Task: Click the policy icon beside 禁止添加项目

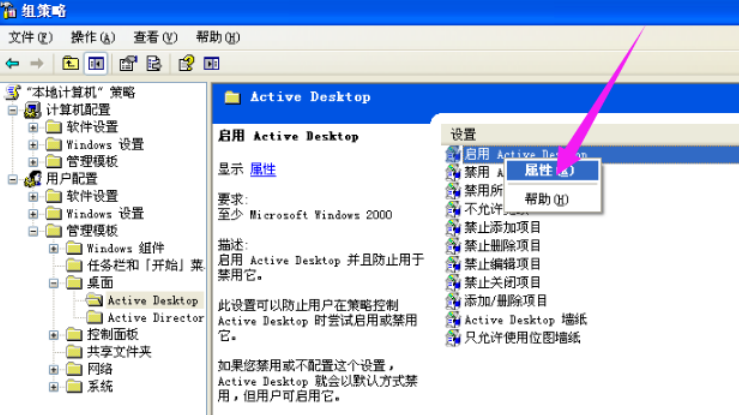Action: tap(454, 227)
